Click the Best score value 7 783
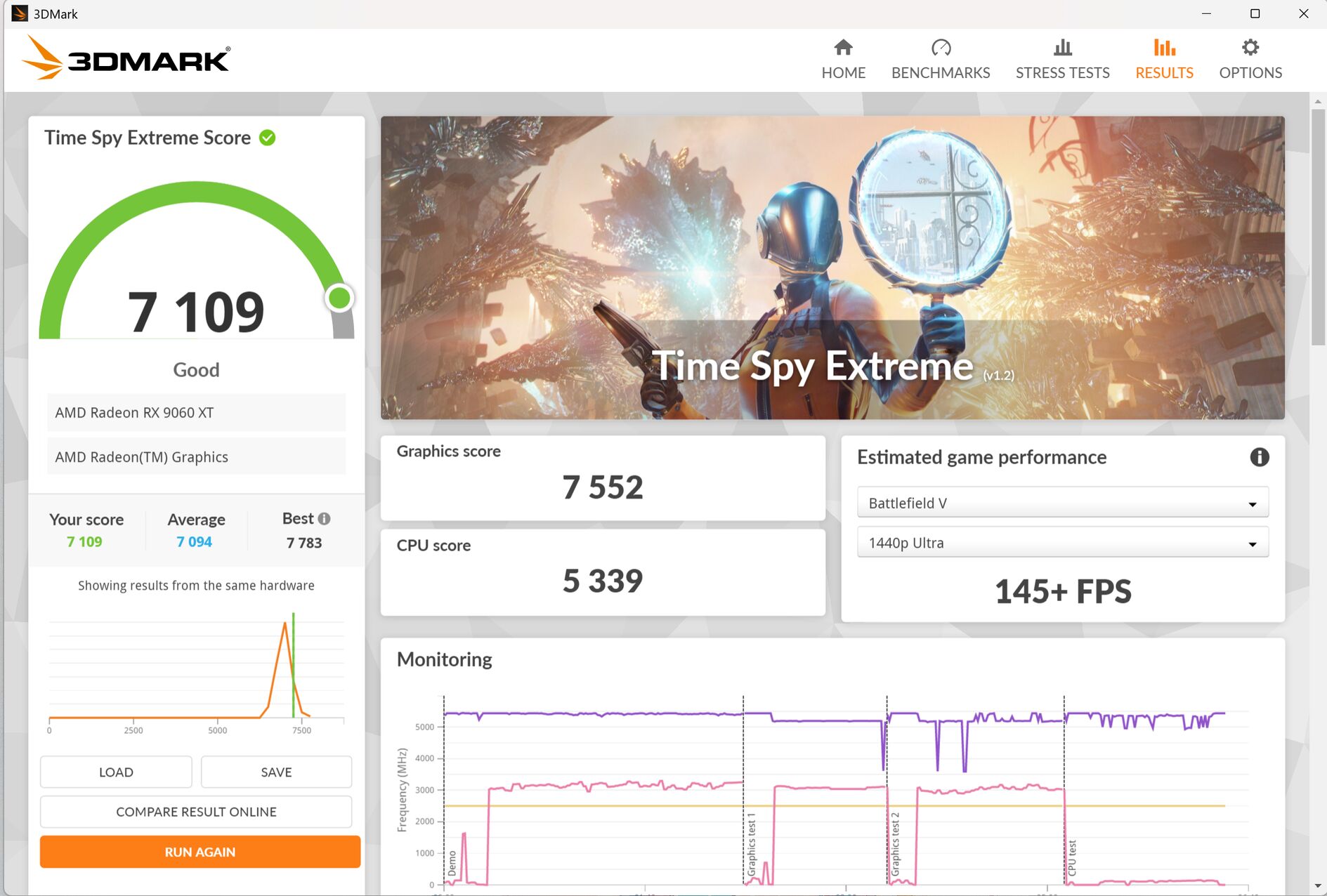This screenshot has width=1327, height=896. (304, 543)
